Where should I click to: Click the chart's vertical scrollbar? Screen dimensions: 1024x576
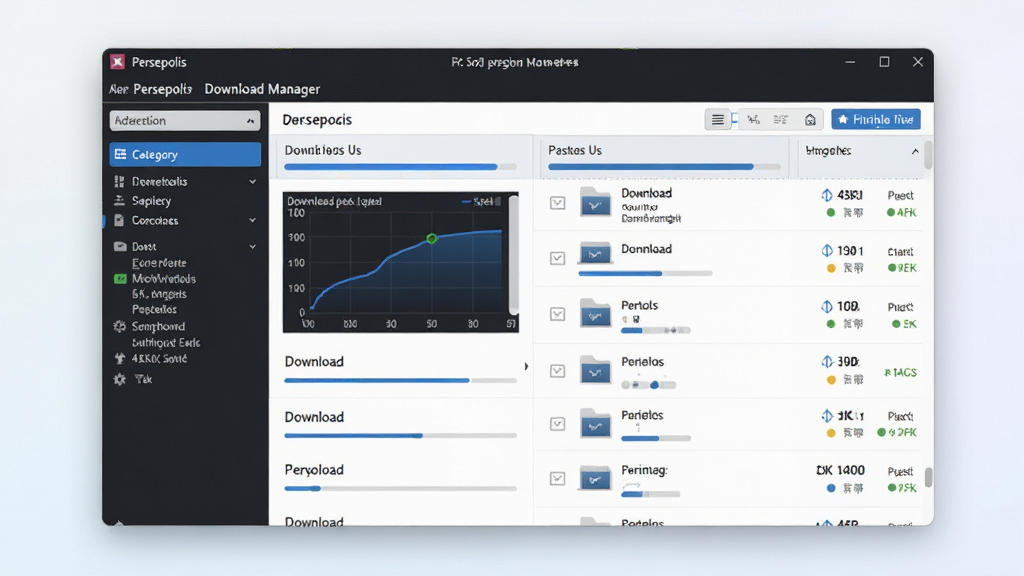[x=513, y=255]
